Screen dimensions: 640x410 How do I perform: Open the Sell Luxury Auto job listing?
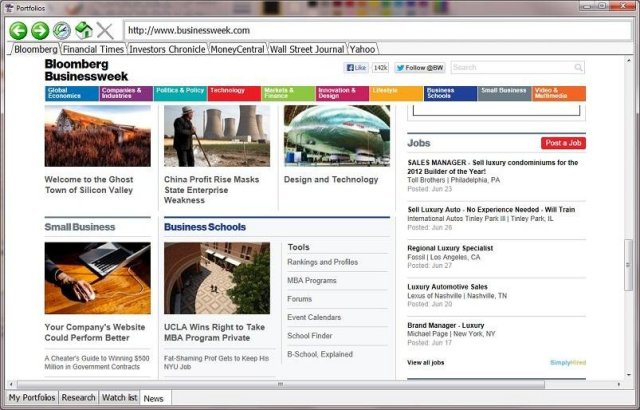pos(491,210)
